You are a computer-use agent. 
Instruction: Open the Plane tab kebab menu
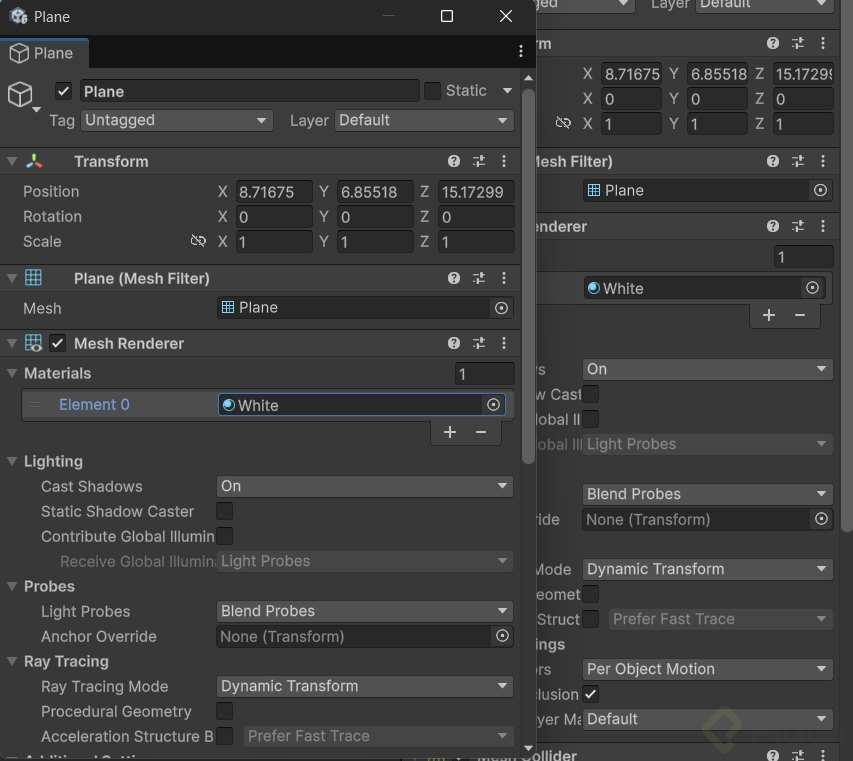click(x=520, y=51)
